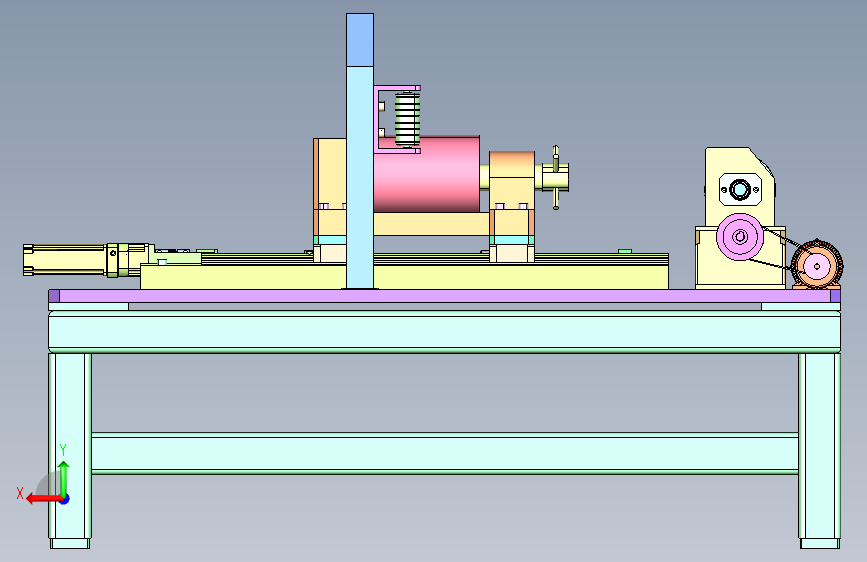The width and height of the screenshot is (867, 562).
Task: Select the dark blue top section of column
Action: coord(360,40)
